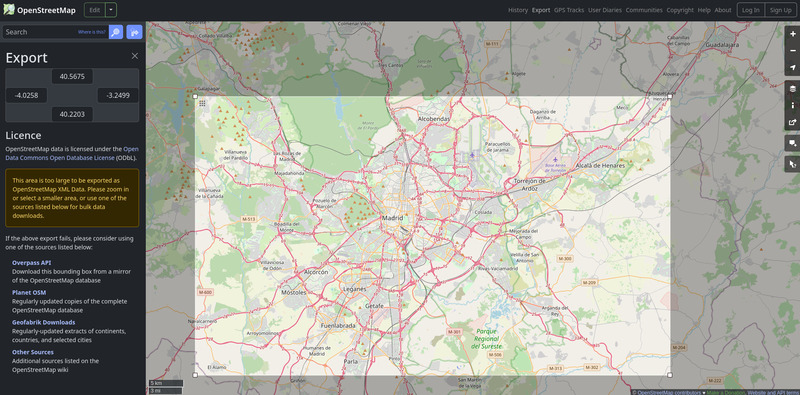Click the Móstoles label on the map
The width and height of the screenshot is (800, 395).
click(x=294, y=292)
